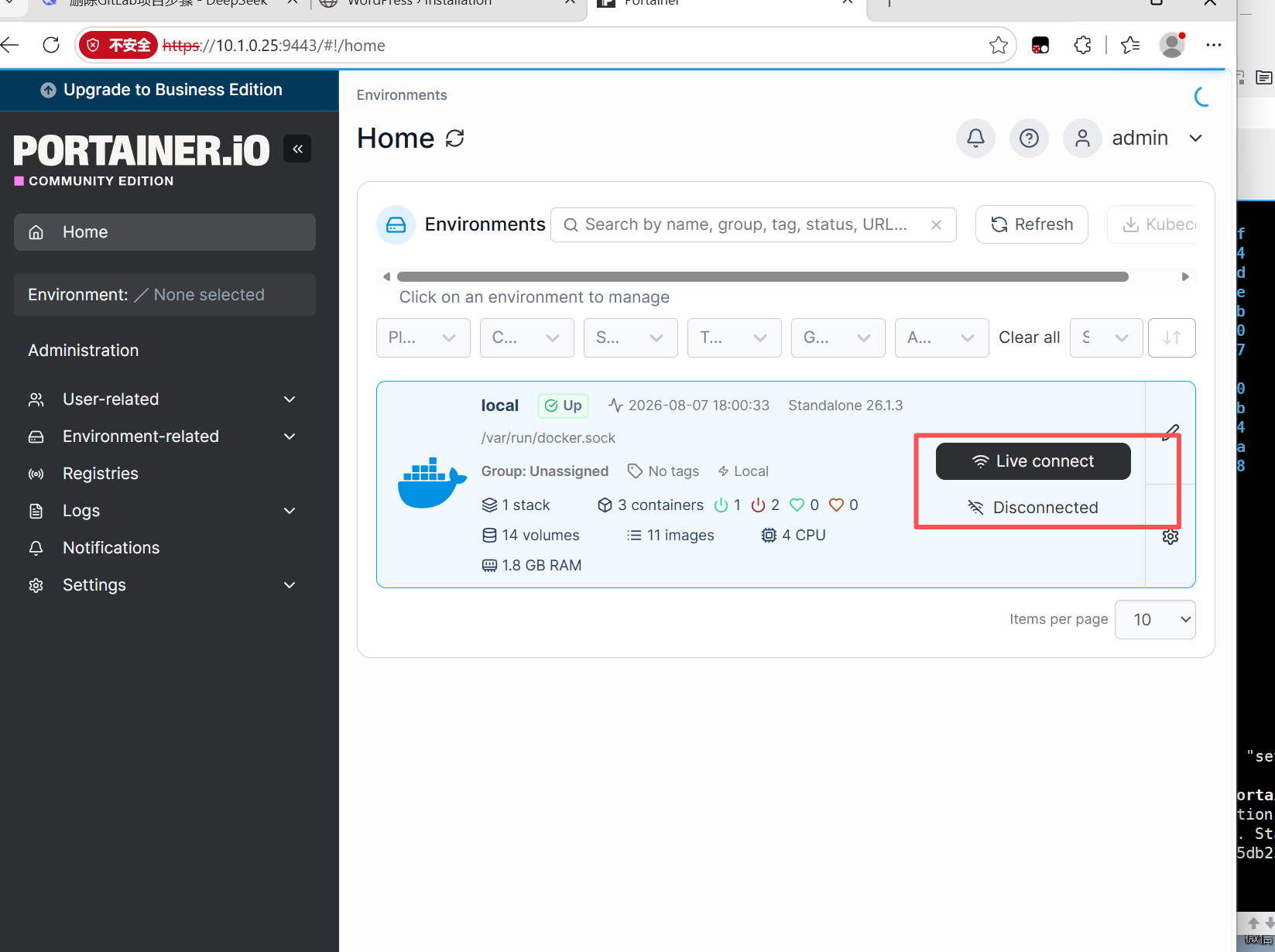Go to Home in the sidebar
This screenshot has height=952, width=1275.
pos(164,232)
